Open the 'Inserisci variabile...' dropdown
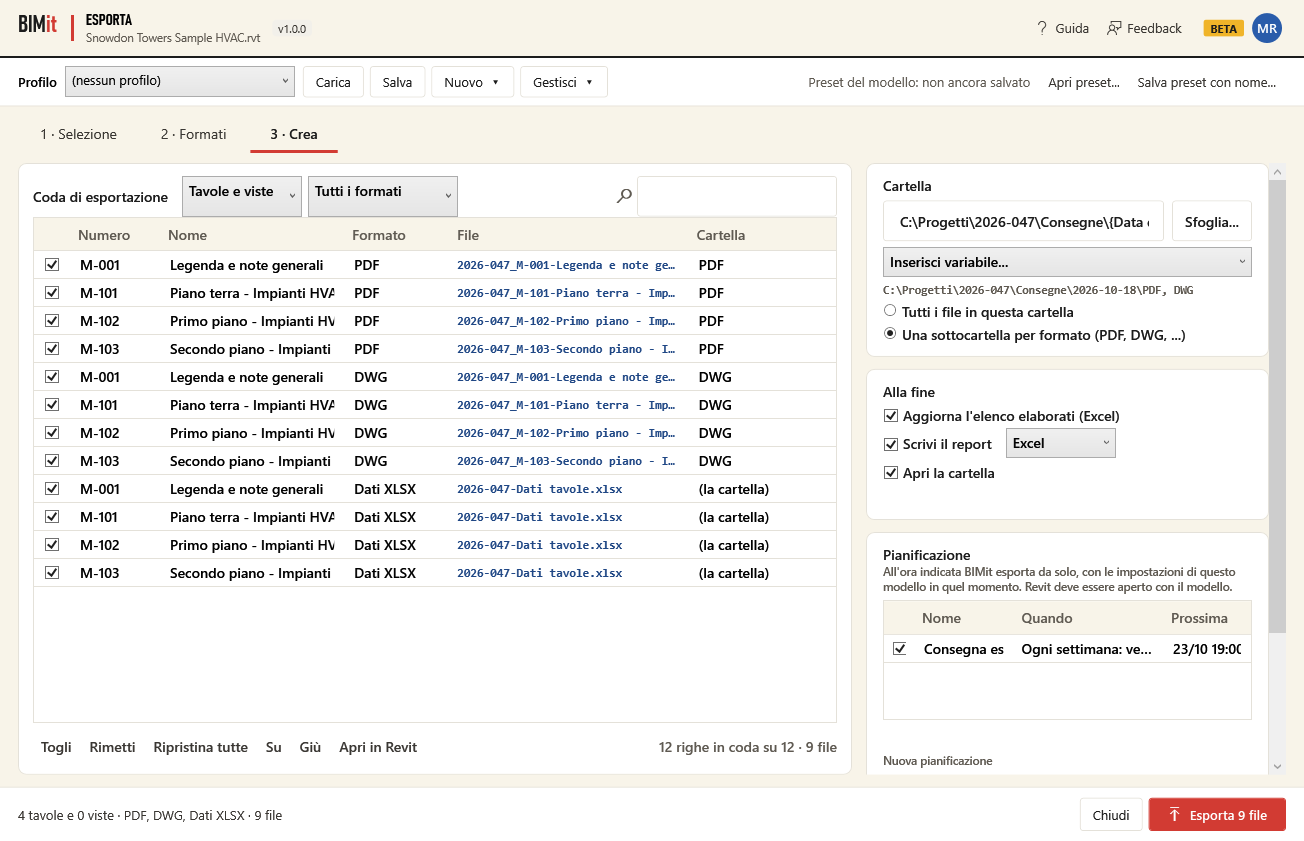 (1067, 262)
